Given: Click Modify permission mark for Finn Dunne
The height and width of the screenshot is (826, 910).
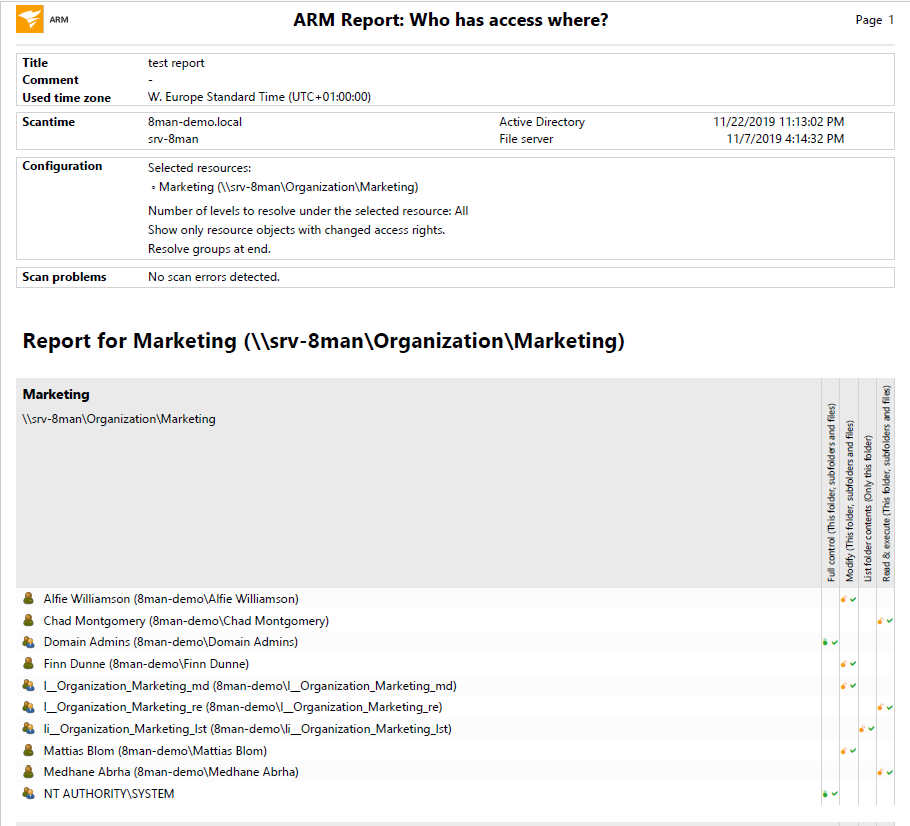Looking at the screenshot, I should coord(848,663).
